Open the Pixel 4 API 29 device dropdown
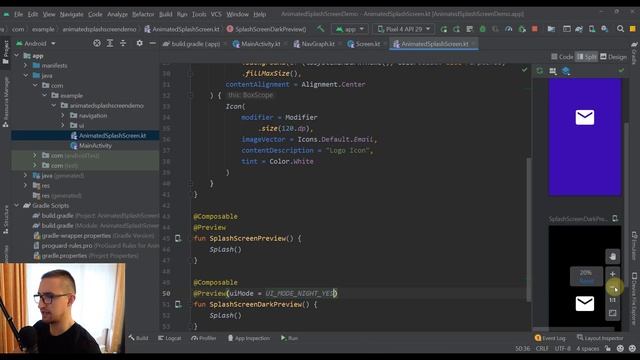This screenshot has width=640, height=360. point(403,29)
